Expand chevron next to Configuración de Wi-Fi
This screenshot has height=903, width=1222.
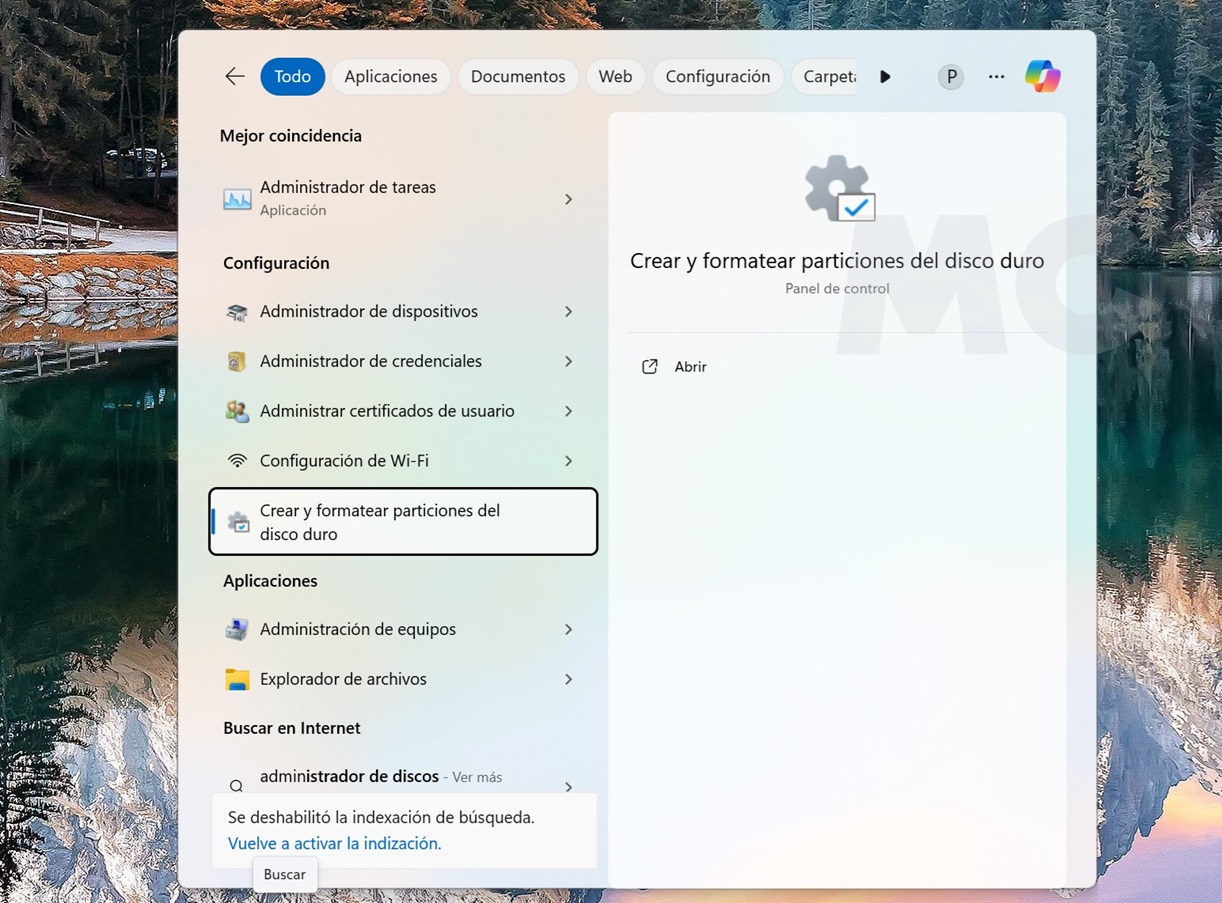coord(568,461)
